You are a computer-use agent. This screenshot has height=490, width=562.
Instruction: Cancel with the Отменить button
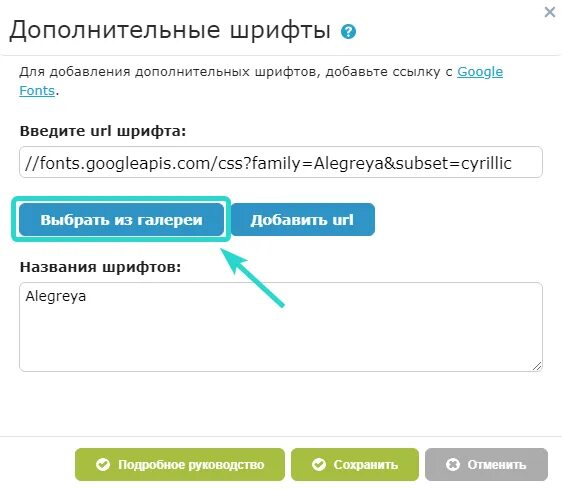[486, 465]
